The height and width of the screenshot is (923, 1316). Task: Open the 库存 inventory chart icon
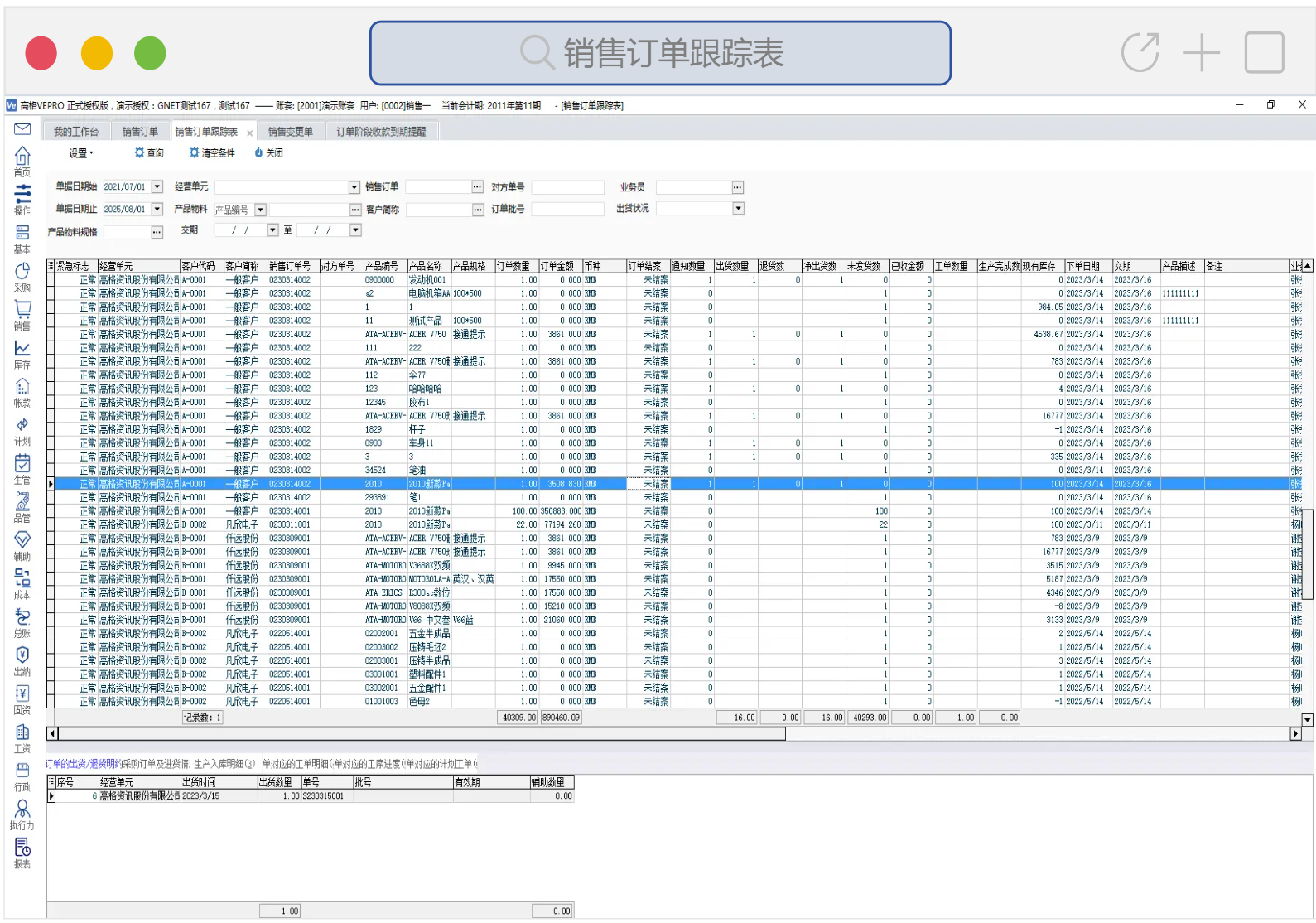point(22,350)
